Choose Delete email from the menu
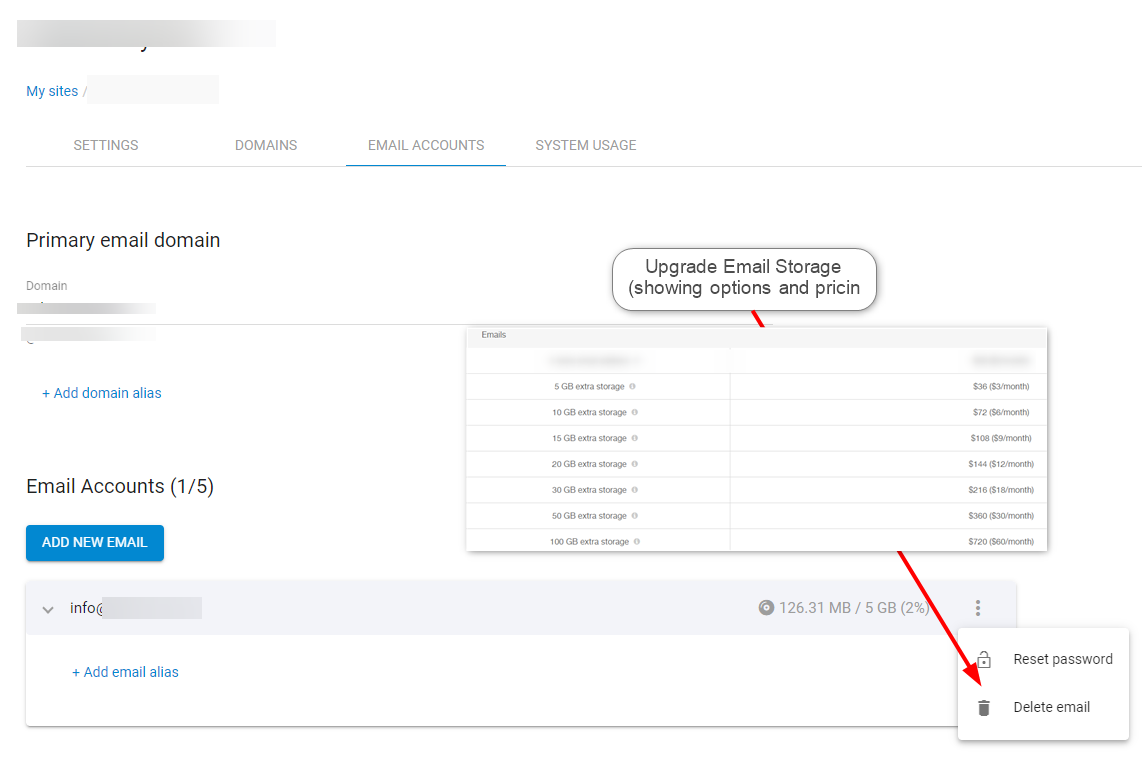 pyautogui.click(x=1044, y=707)
